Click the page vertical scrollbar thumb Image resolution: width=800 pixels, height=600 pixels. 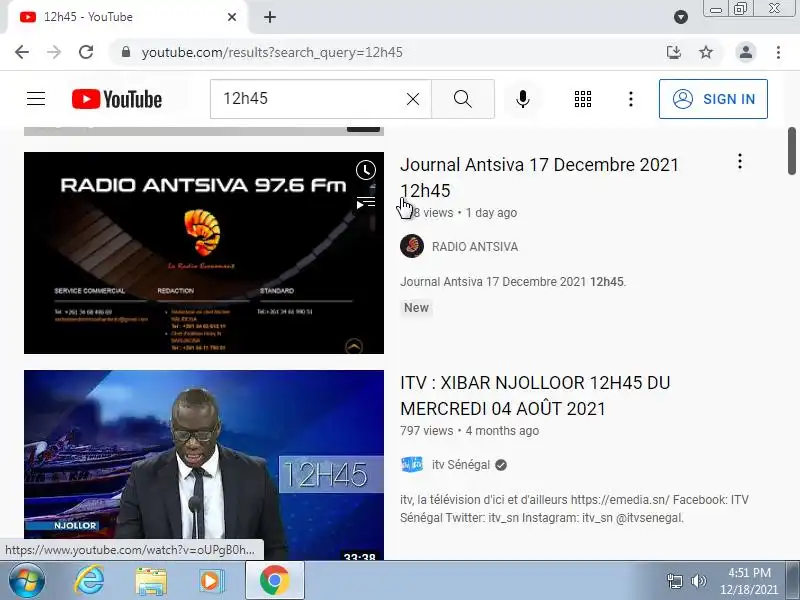(x=791, y=151)
